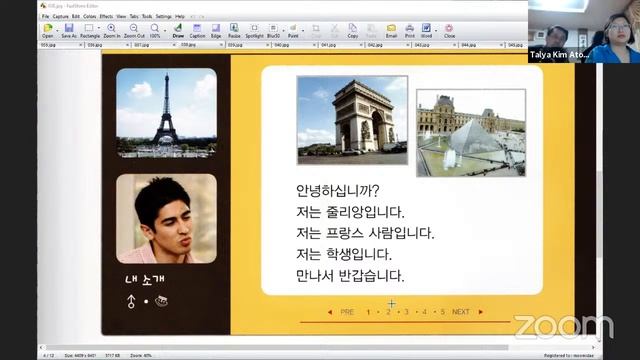Open the Tools menu
The height and width of the screenshot is (360, 640).
[x=147, y=17]
